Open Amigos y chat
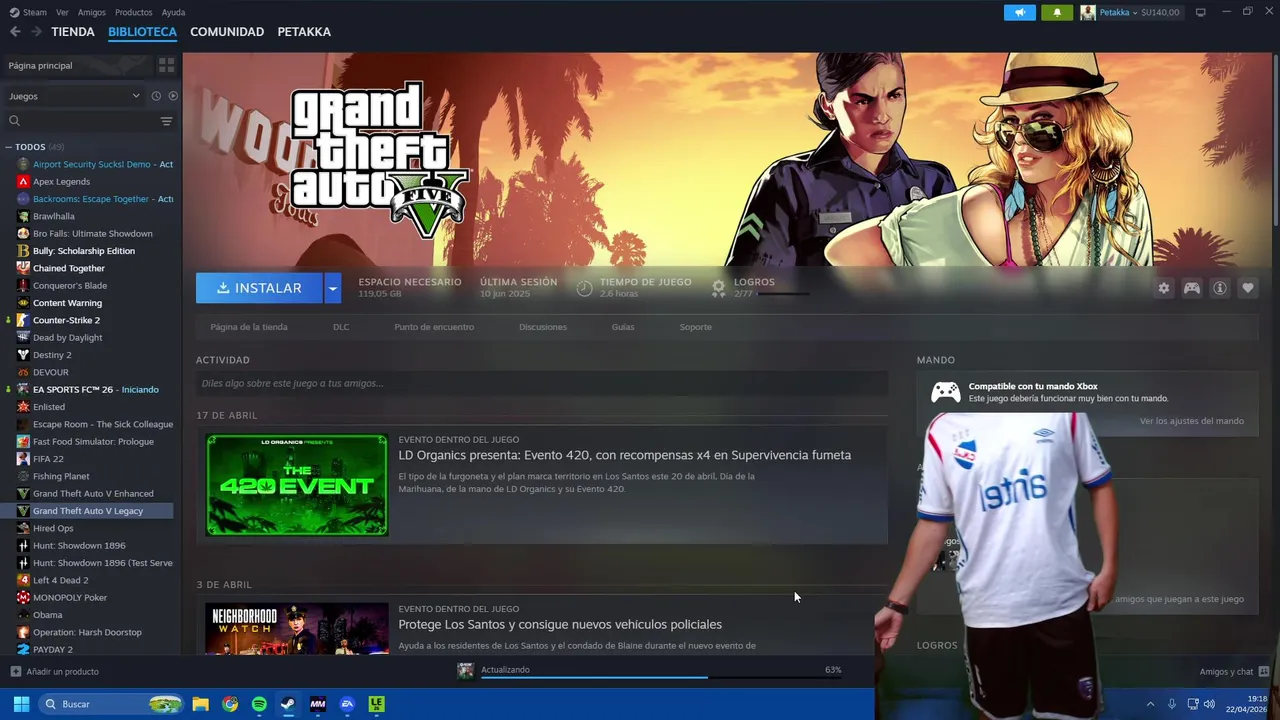 pos(1234,671)
